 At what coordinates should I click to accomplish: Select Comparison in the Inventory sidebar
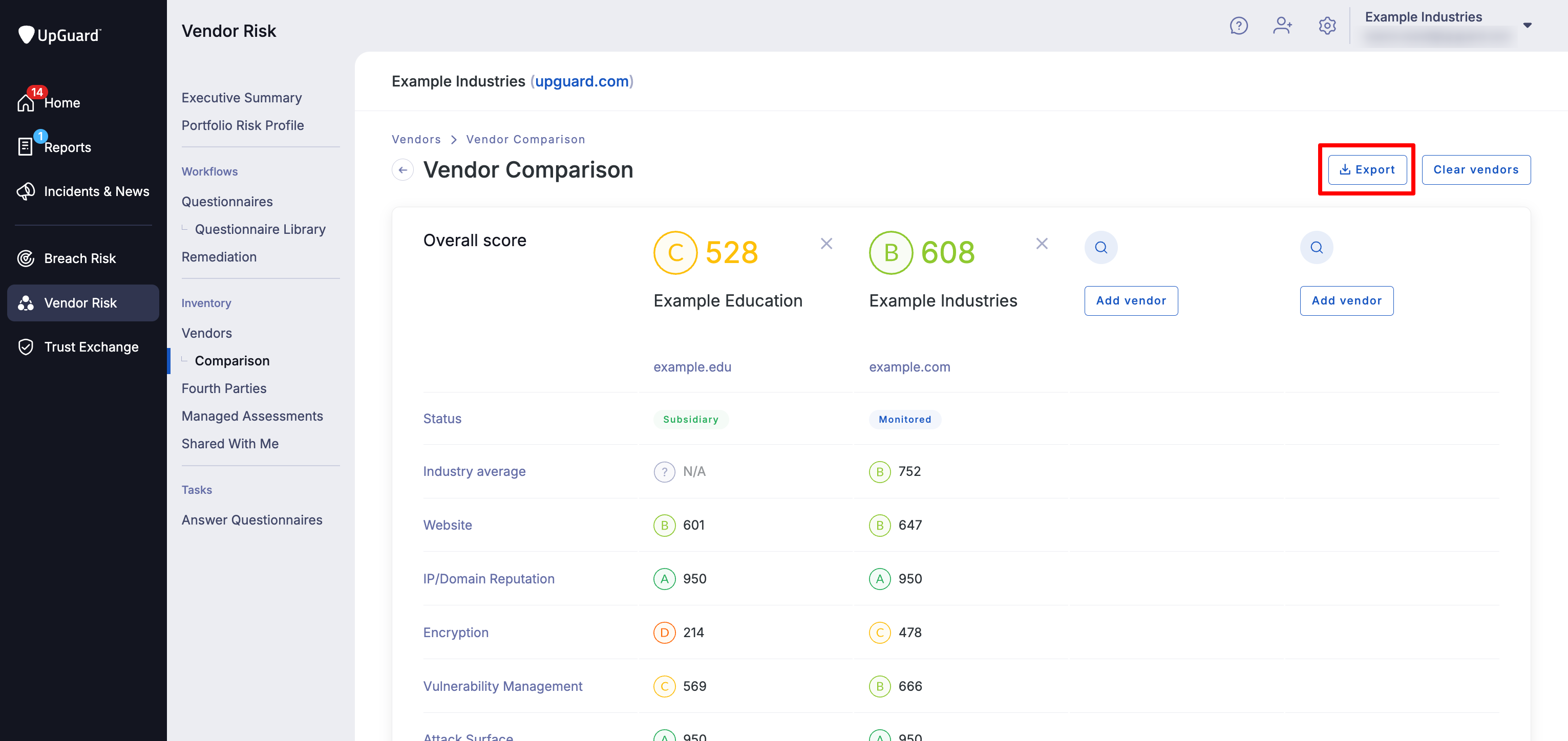[232, 360]
